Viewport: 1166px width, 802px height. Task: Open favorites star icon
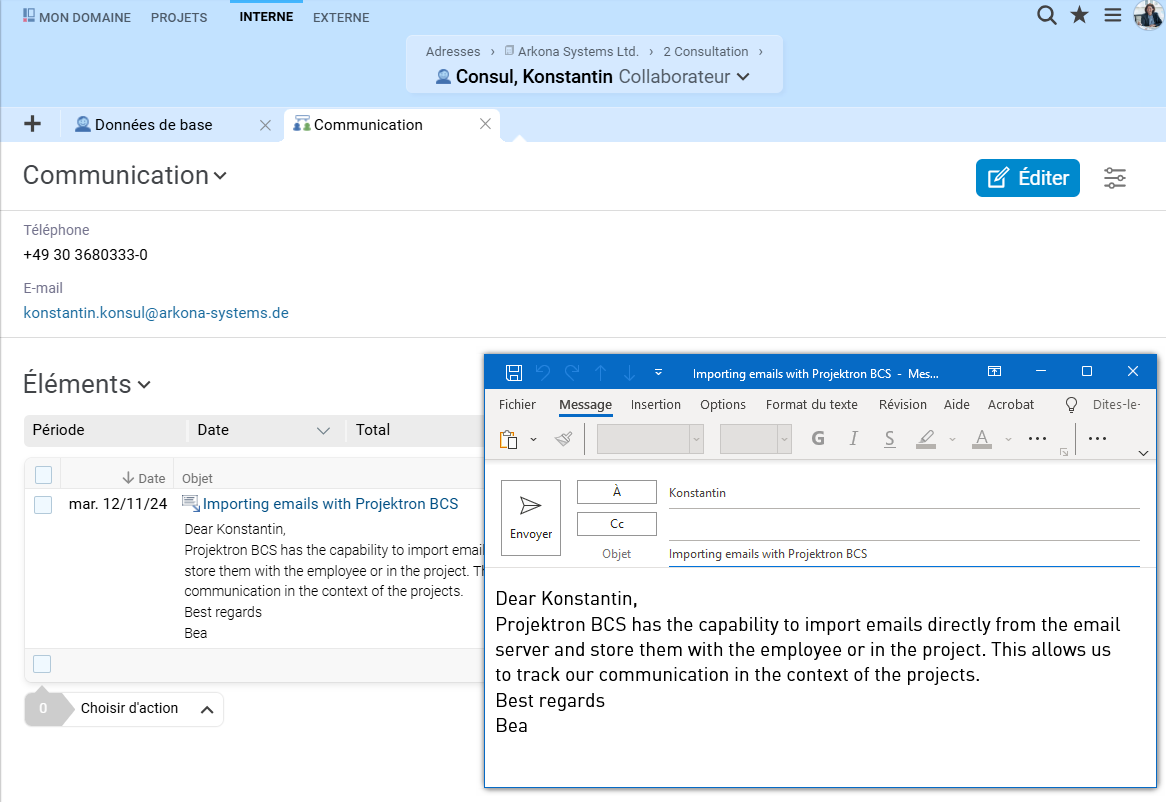tap(1079, 15)
